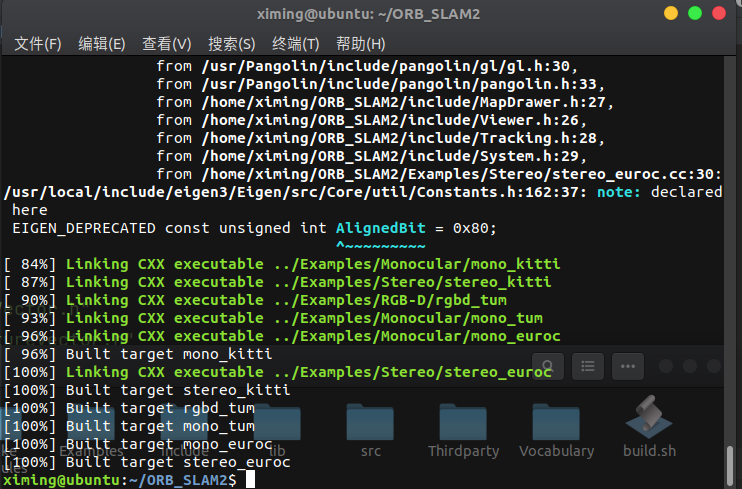Click the line ending with stereo_kitti executable
The width and height of the screenshot is (742, 489).
tap(277, 282)
